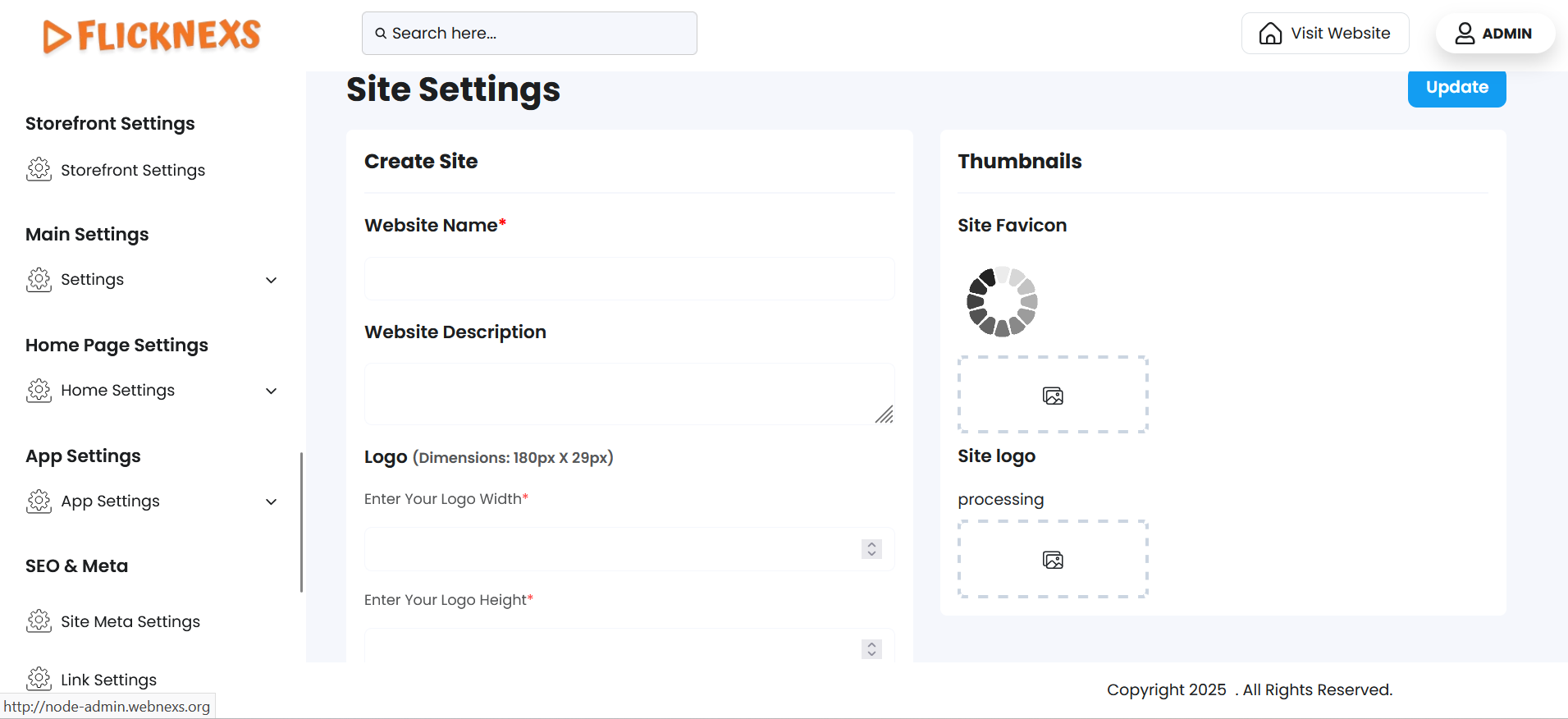Click the Flicknexs logo
This screenshot has height=719, width=1568.
[152, 35]
